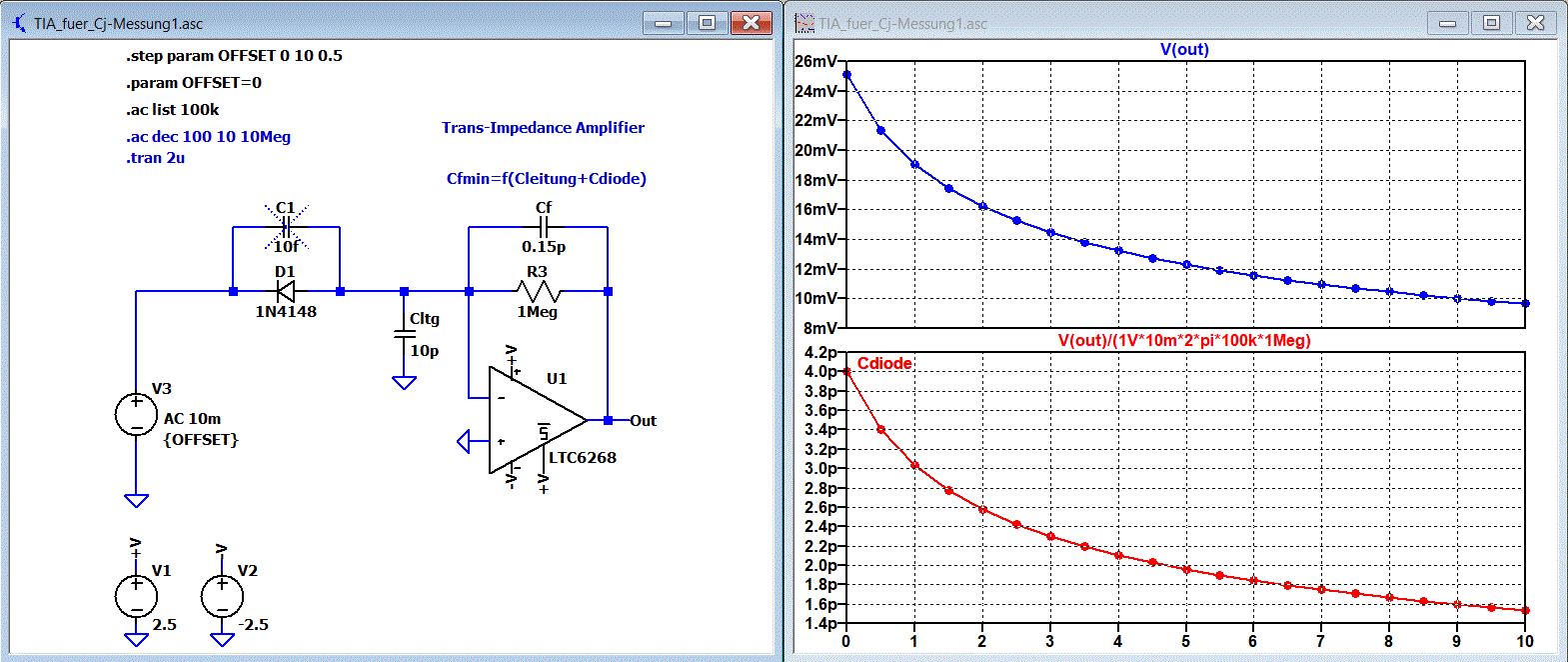Click the .ac list 100k directive

pos(172,109)
